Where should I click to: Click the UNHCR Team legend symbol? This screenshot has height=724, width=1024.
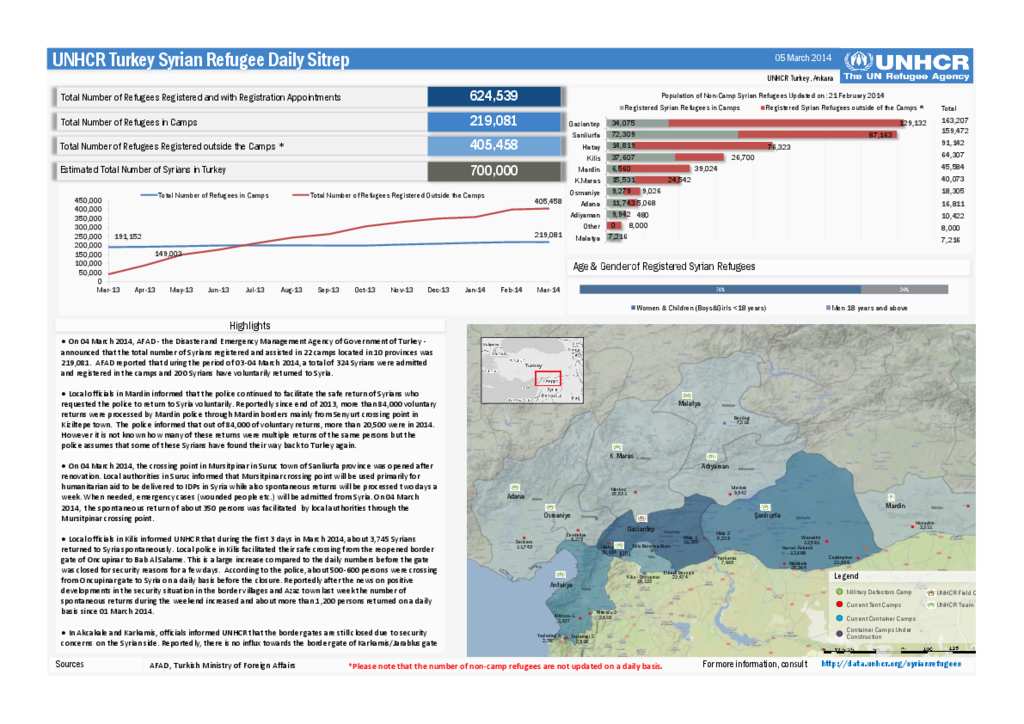932,605
